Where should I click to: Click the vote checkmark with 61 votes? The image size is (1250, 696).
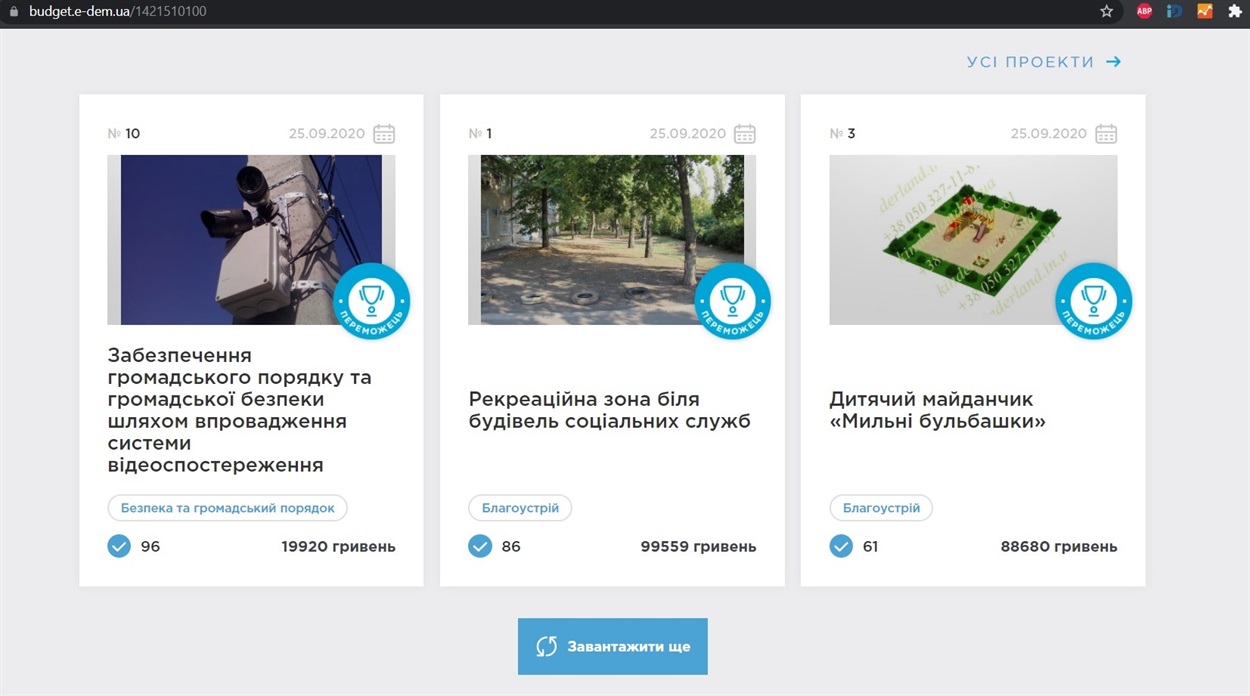pos(841,546)
